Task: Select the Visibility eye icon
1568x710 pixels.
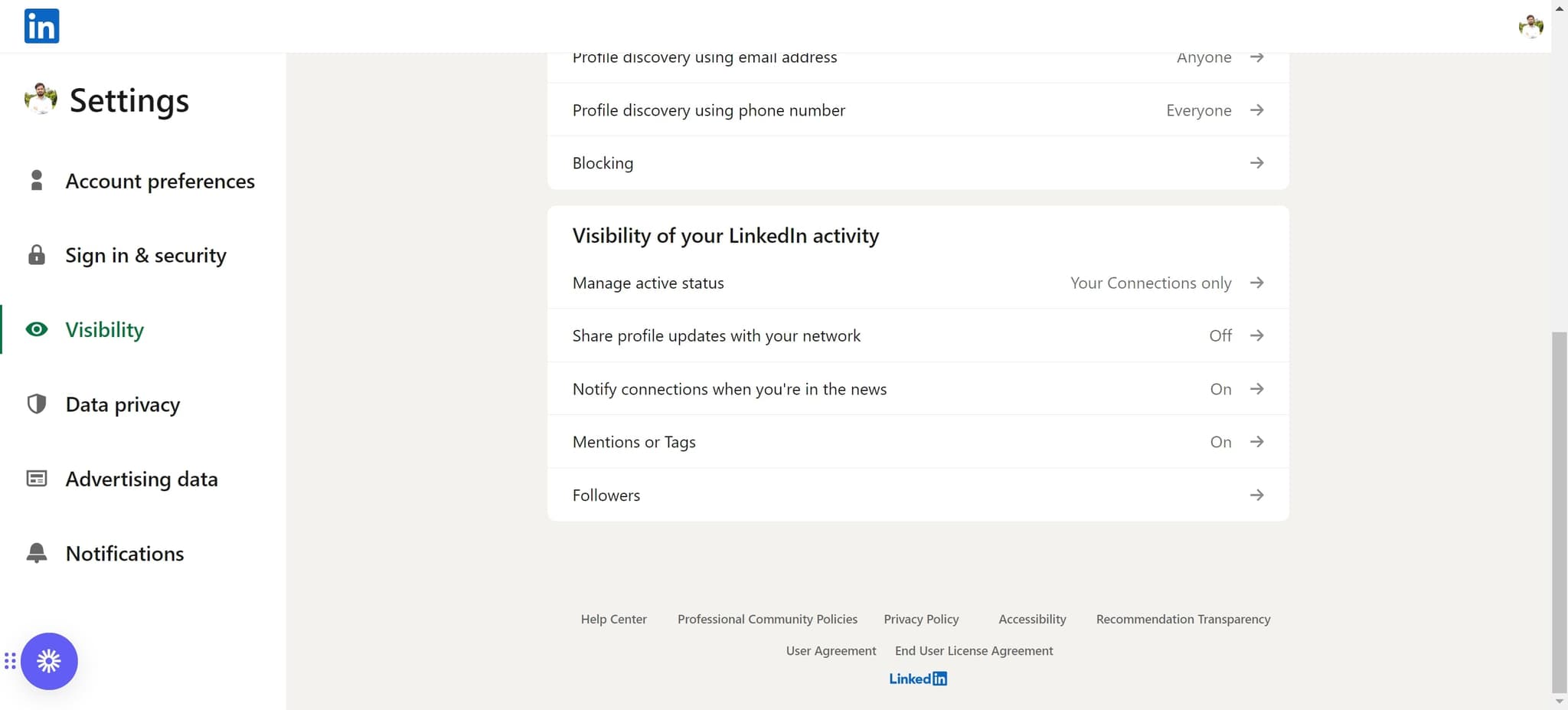Action: pyautogui.click(x=36, y=329)
